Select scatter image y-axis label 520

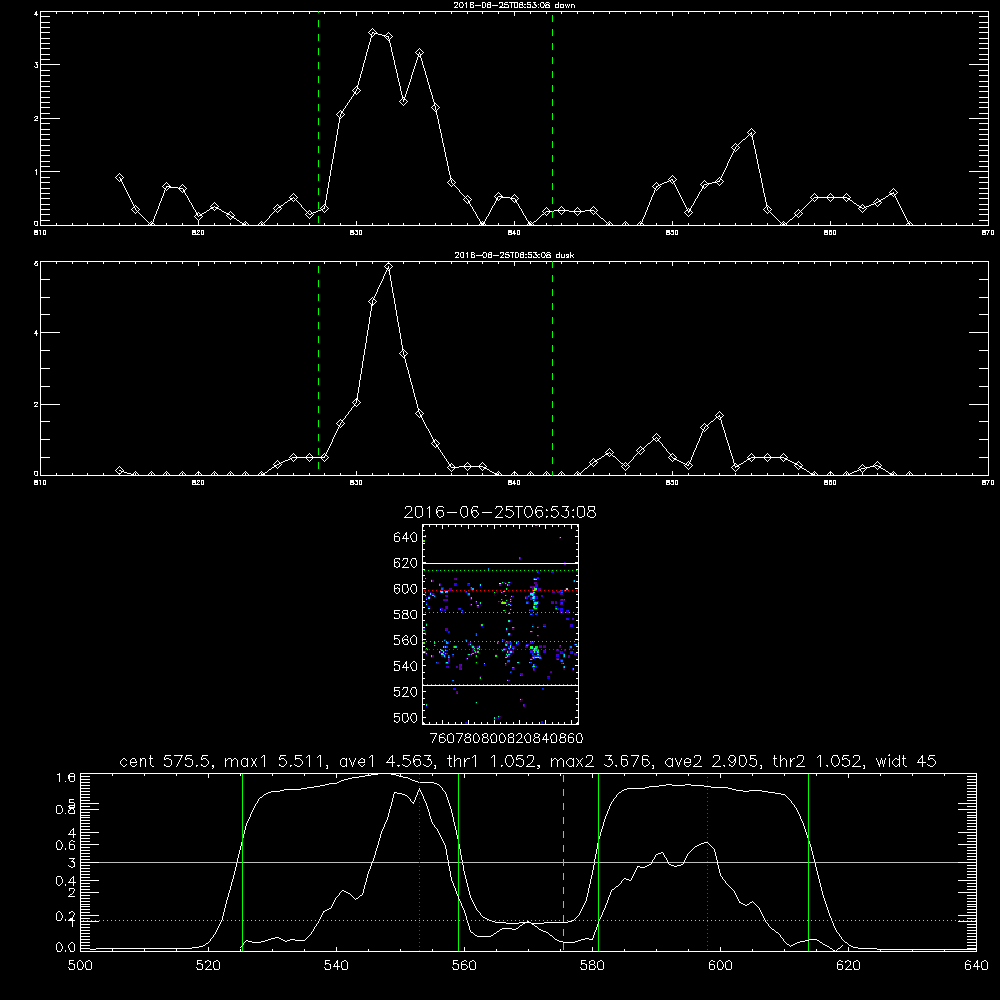pos(406,692)
